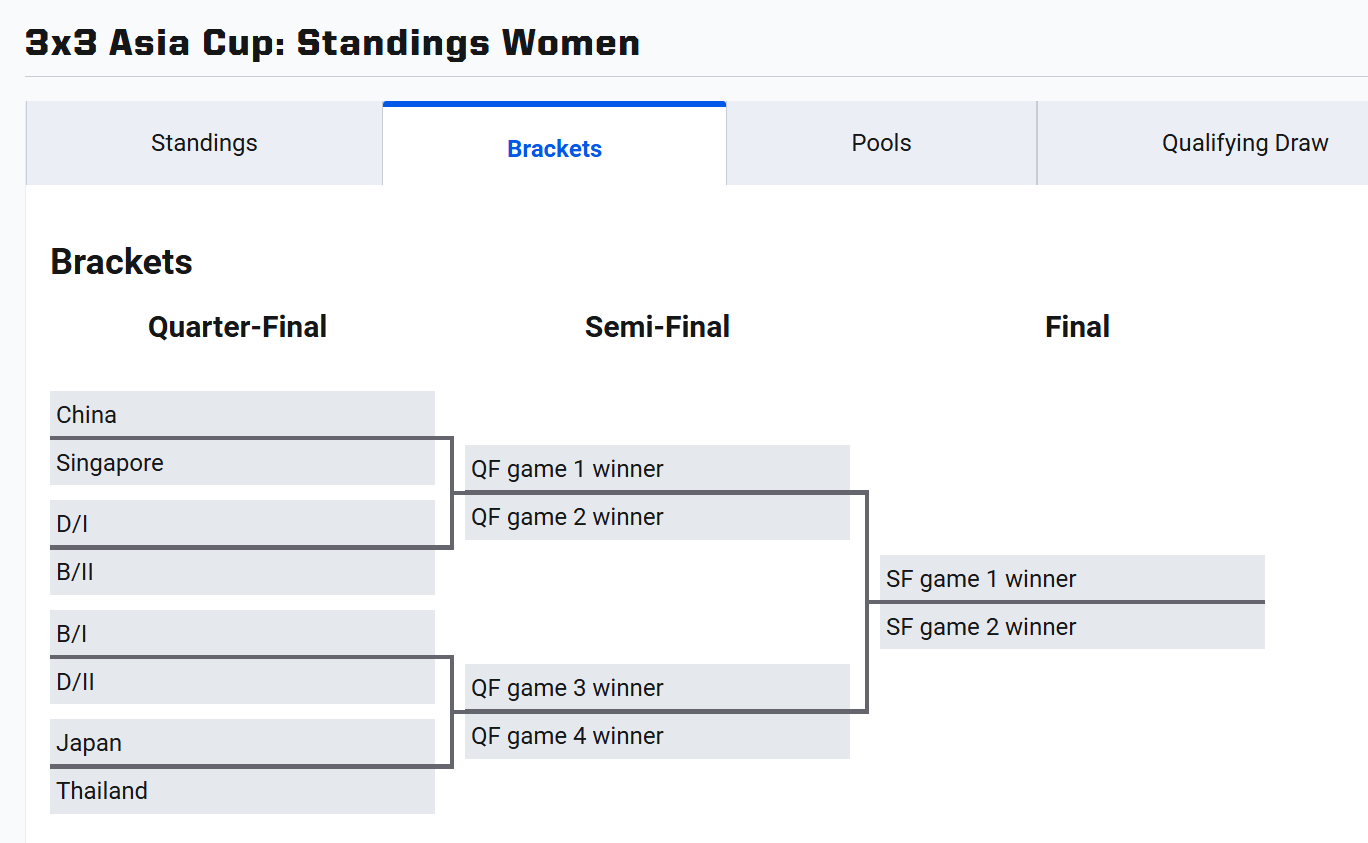Open the Standings tab
The width and height of the screenshot is (1368, 843).
tap(204, 143)
